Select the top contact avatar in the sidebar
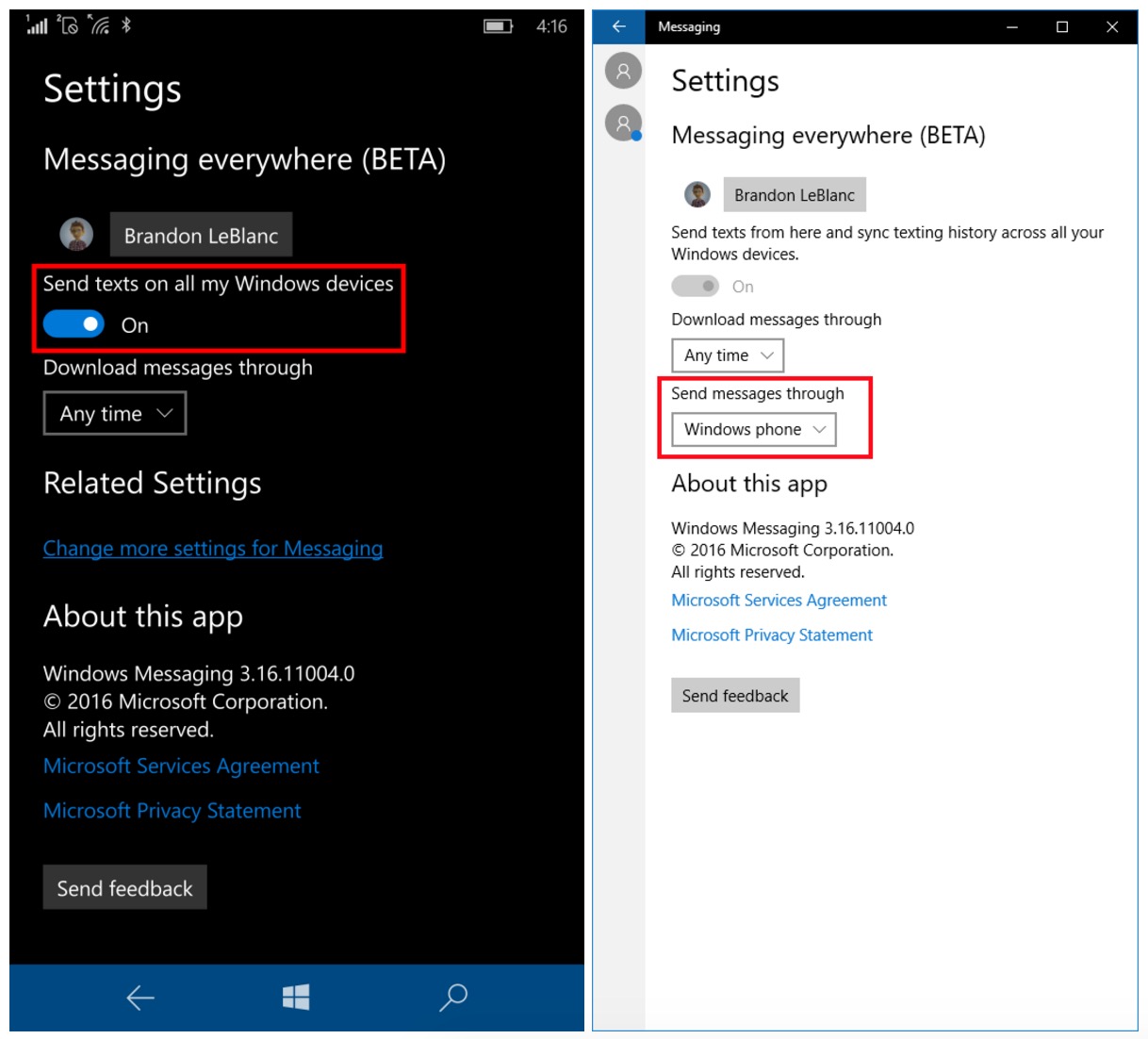Viewport: 1148px width, 1039px height. (622, 72)
